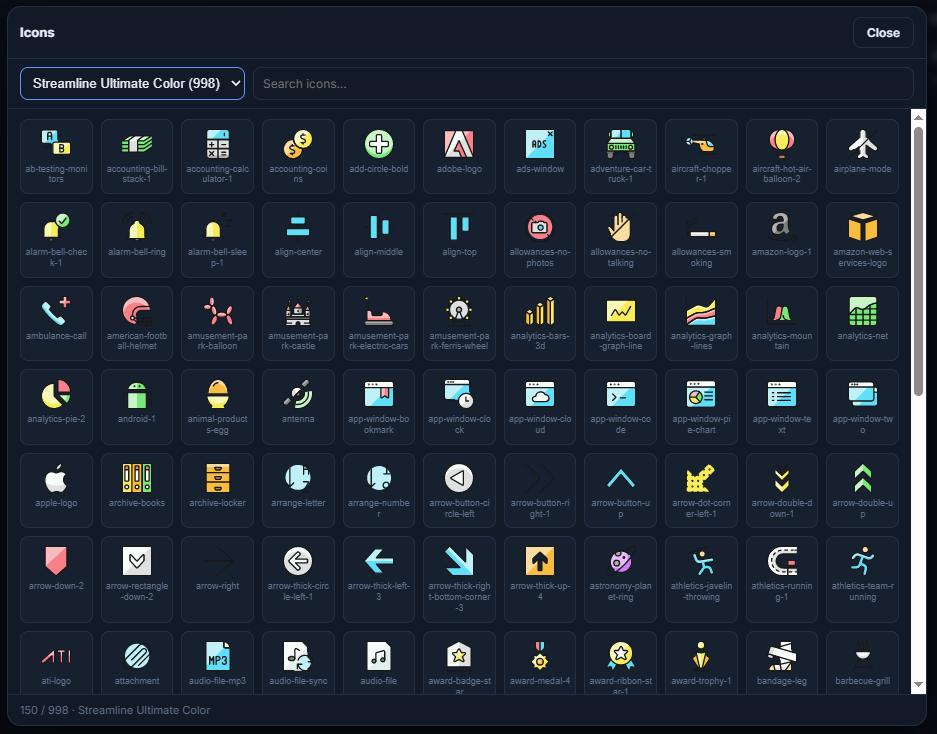The width and height of the screenshot is (937, 734).
Task: Select the ambulance-call icon
Action: coord(56,323)
